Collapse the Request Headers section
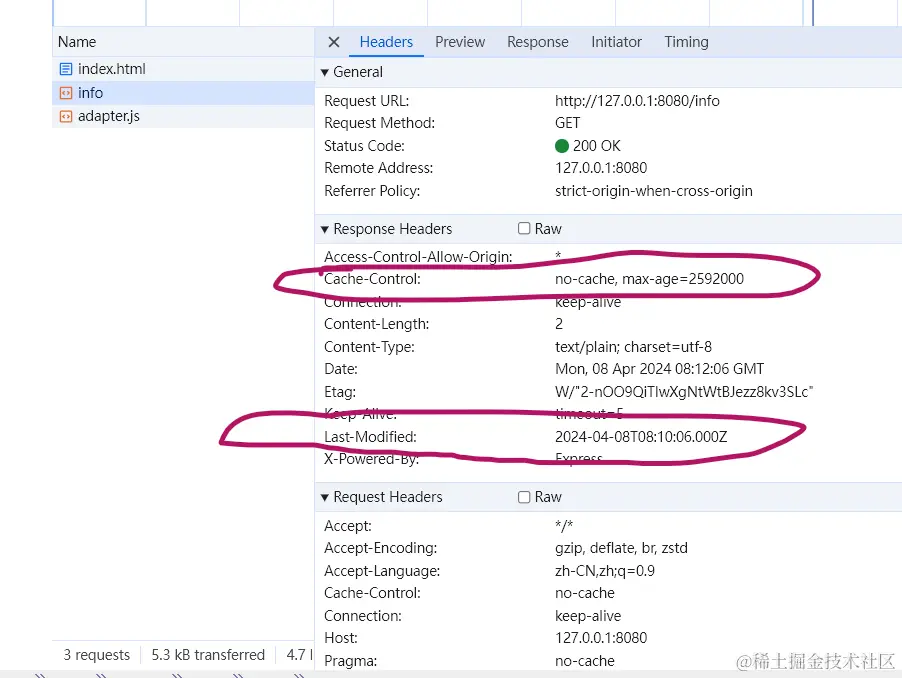Viewport: 902px width, 678px height. point(325,497)
